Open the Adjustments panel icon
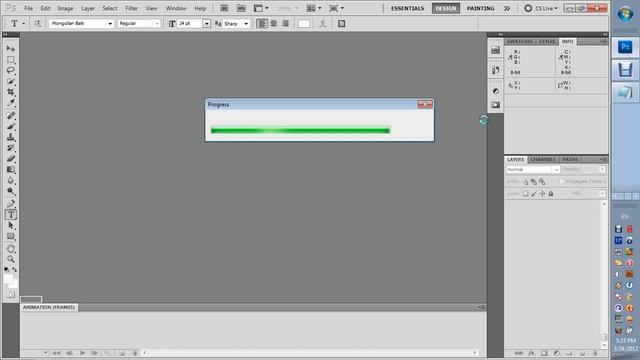The width and height of the screenshot is (640, 360). click(x=496, y=91)
